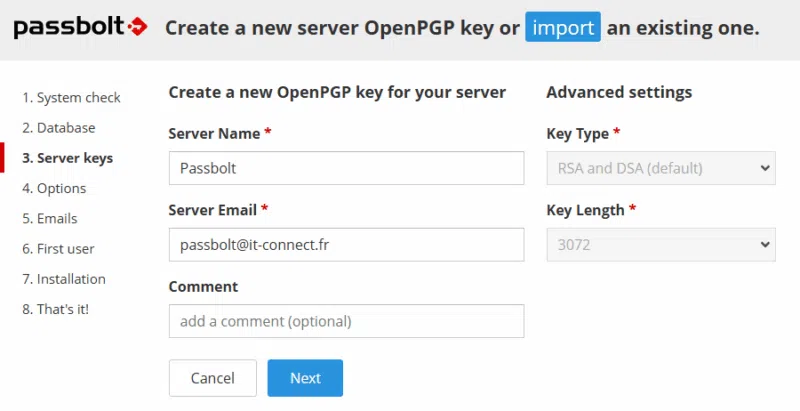Screen dimensions: 800x411
Task: Open the Emails step
Action: pos(50,218)
